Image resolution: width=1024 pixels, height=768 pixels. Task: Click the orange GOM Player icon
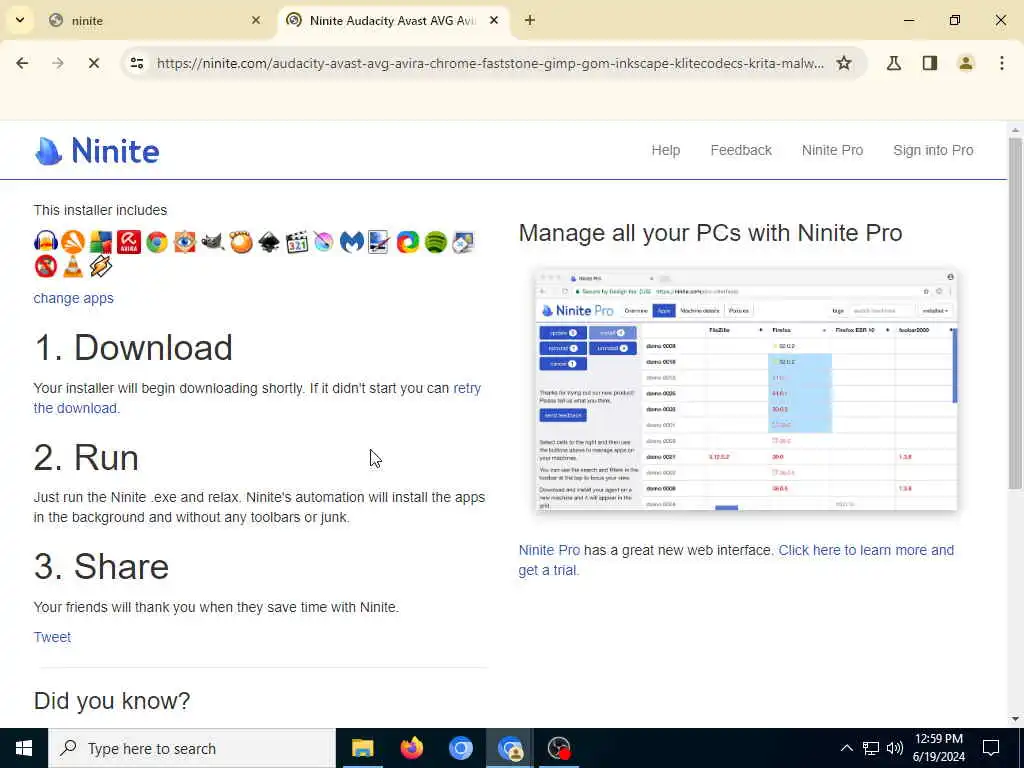point(241,242)
